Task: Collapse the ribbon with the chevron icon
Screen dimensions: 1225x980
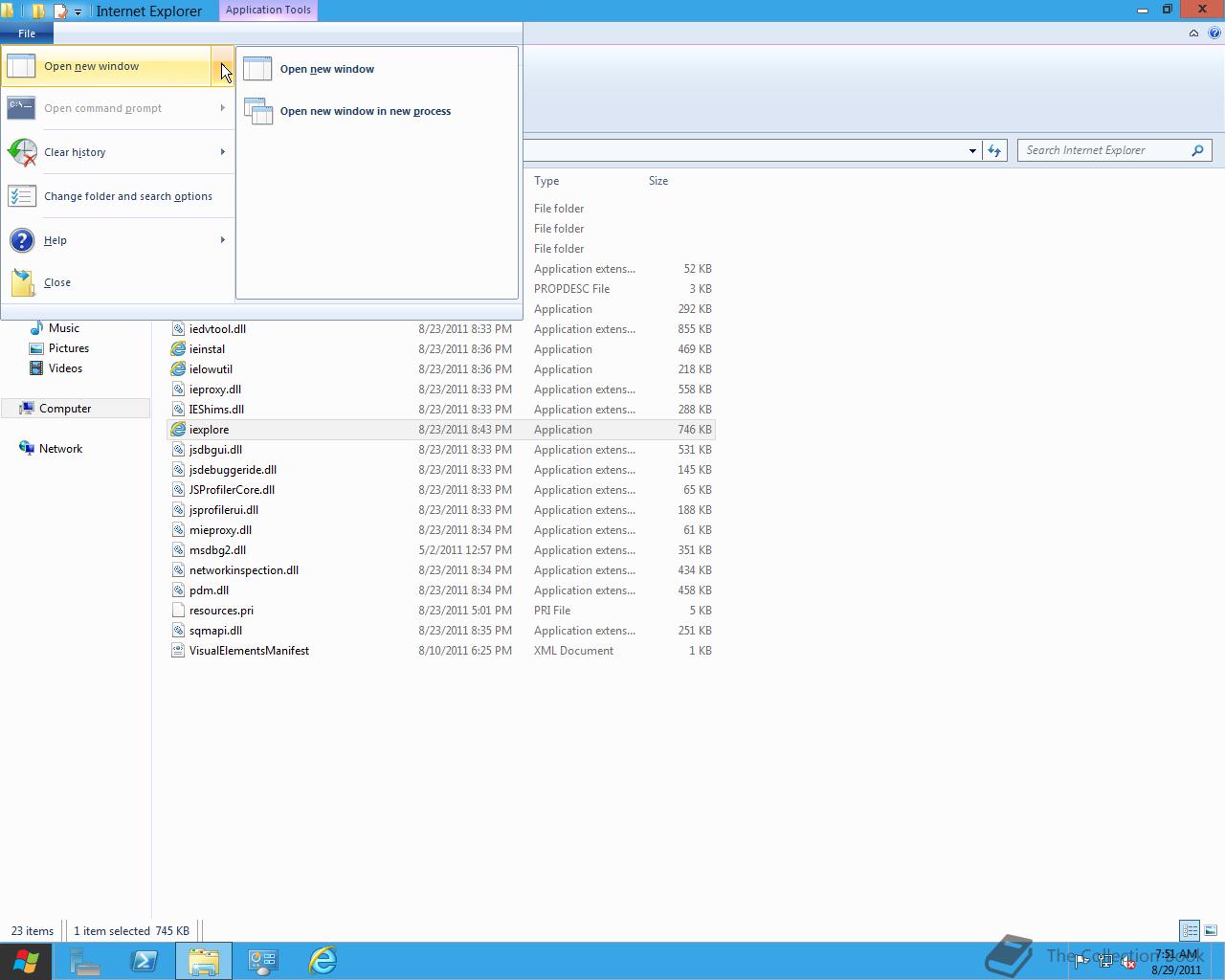Action: point(1193,33)
